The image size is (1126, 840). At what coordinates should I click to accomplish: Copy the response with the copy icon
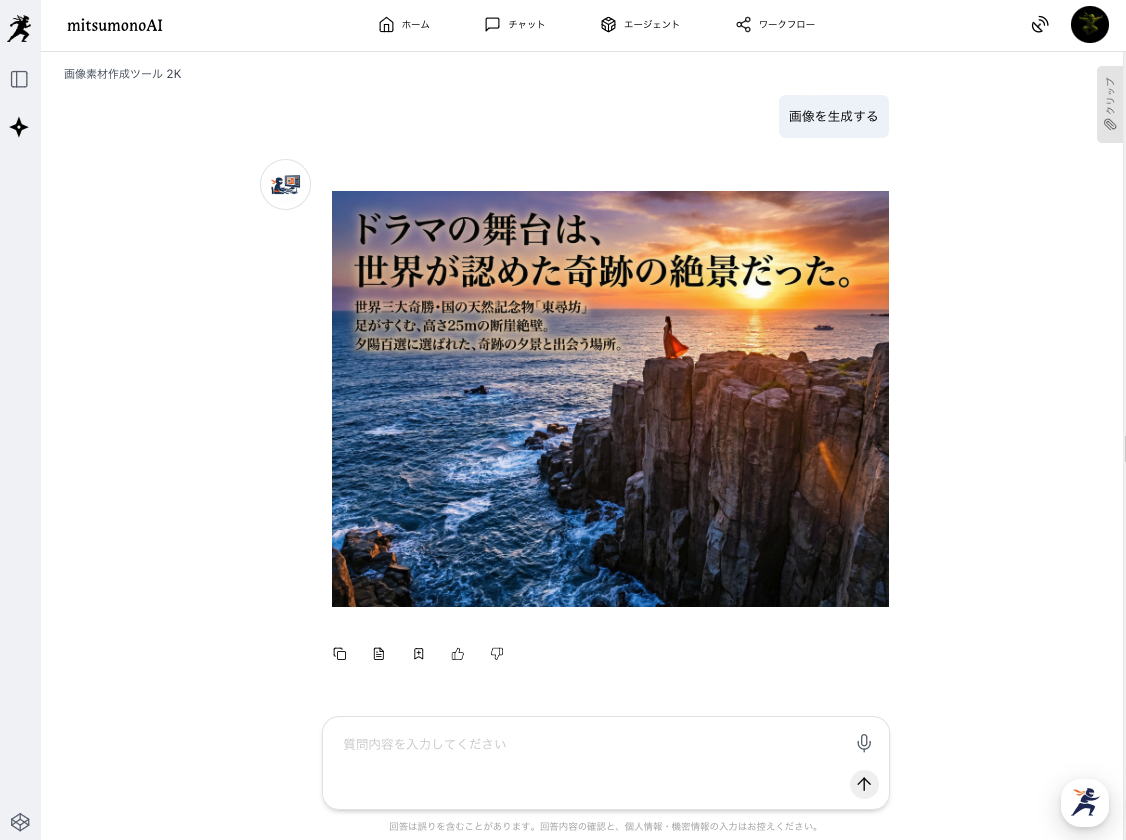pyautogui.click(x=340, y=654)
